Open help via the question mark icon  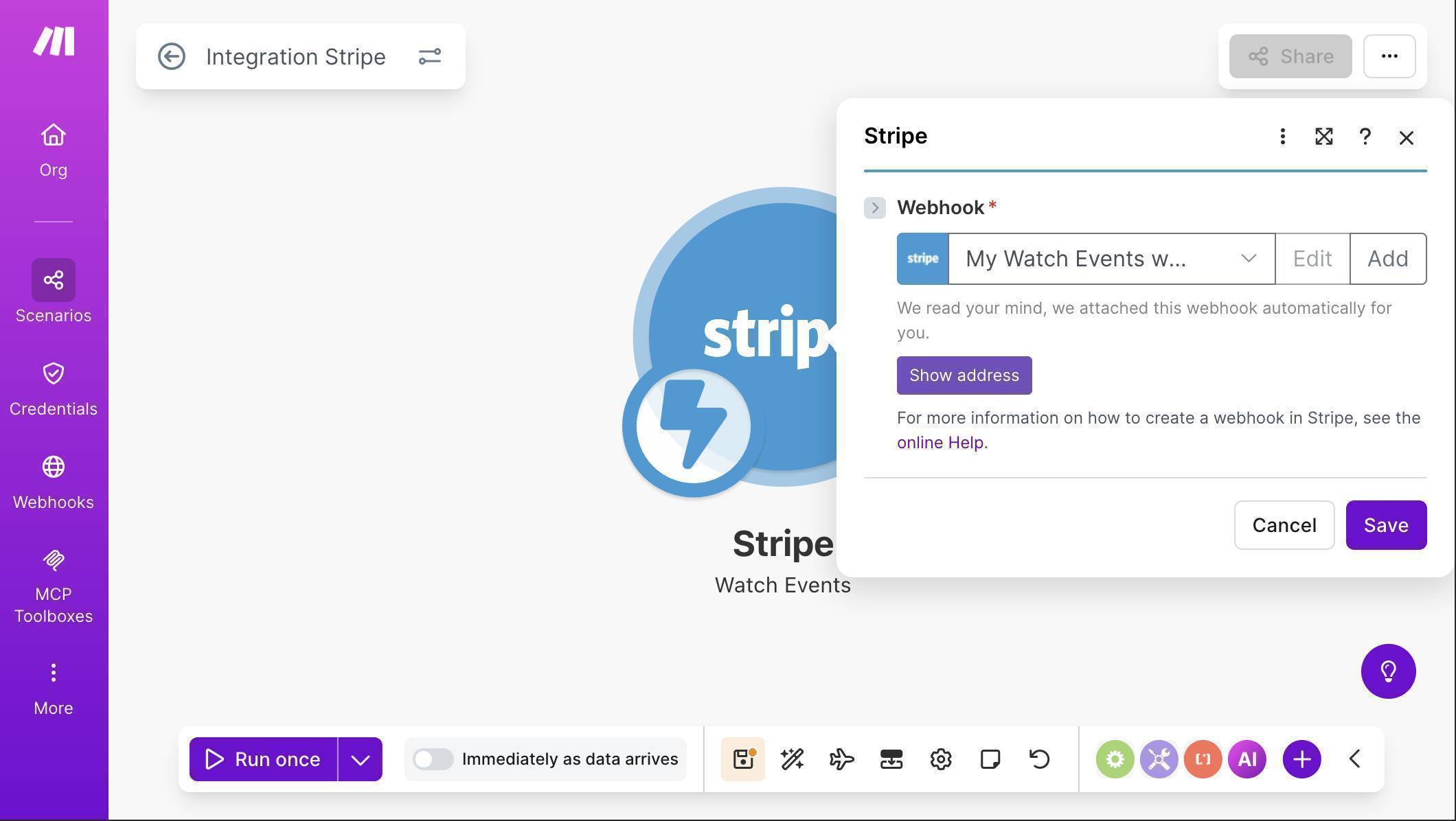click(x=1365, y=137)
